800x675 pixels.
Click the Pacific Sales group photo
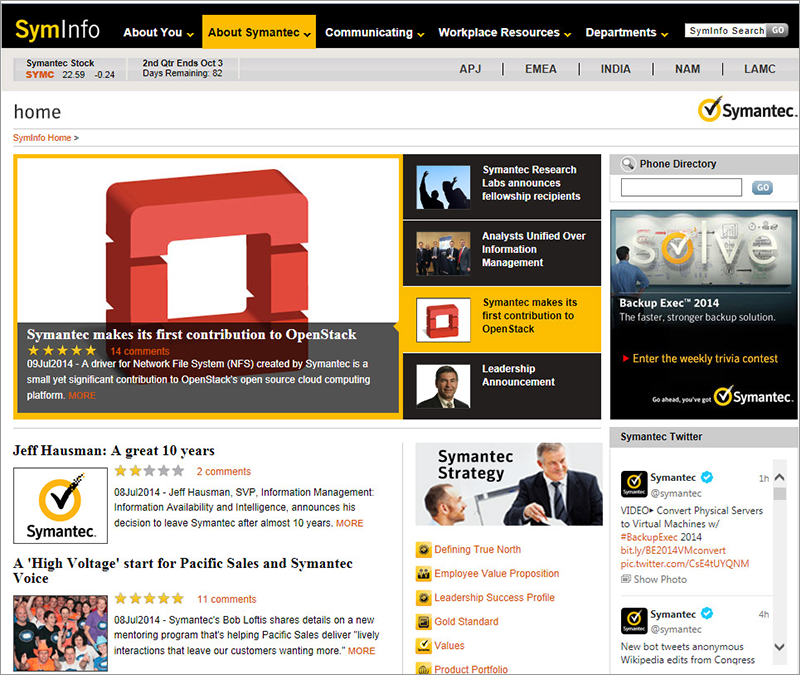60,633
